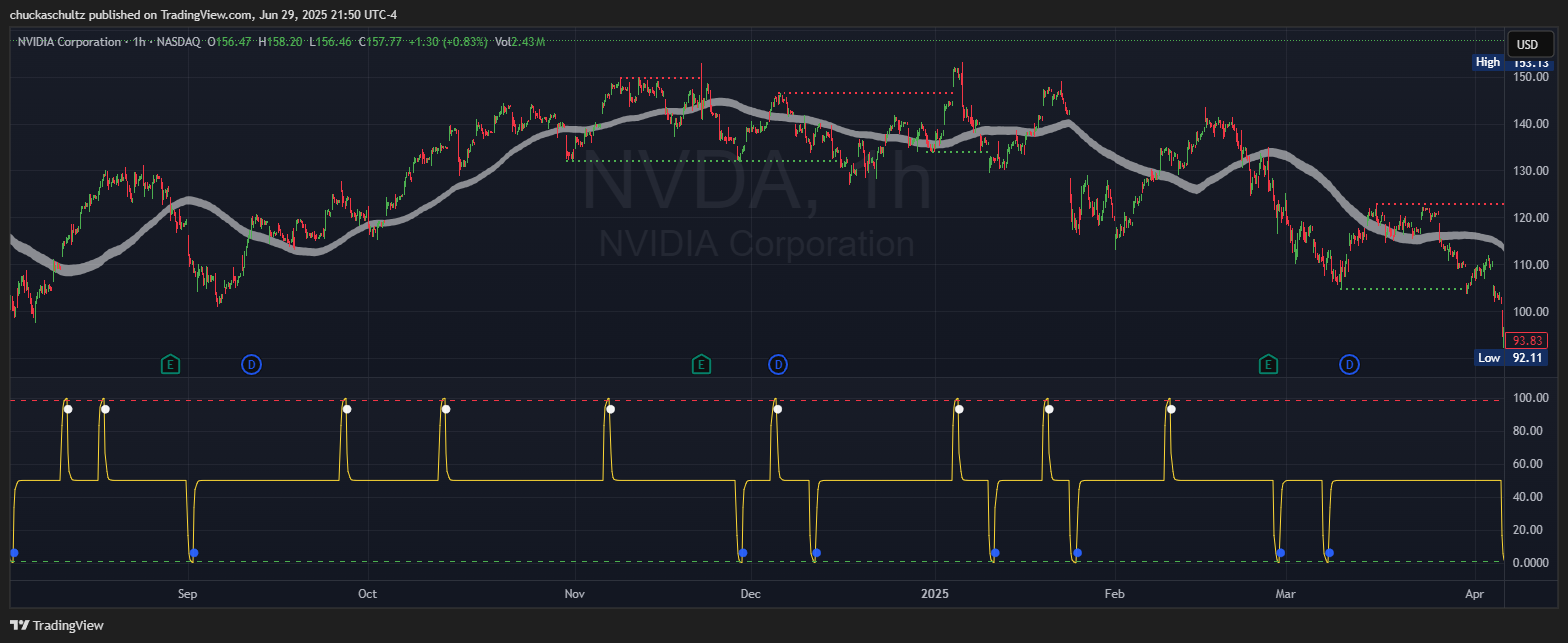Click 140.00 on the price axis

1530,124
